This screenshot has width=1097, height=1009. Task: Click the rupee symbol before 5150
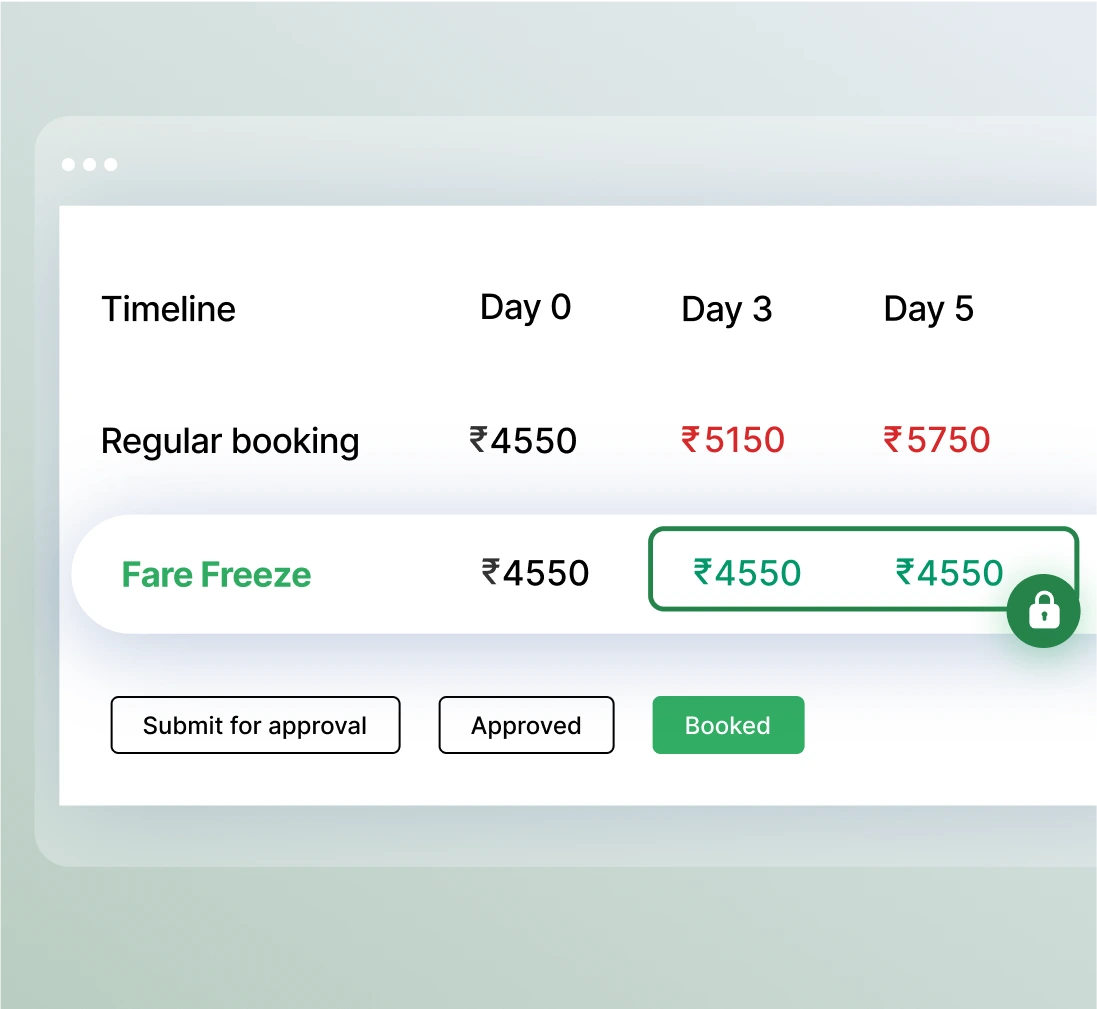690,438
